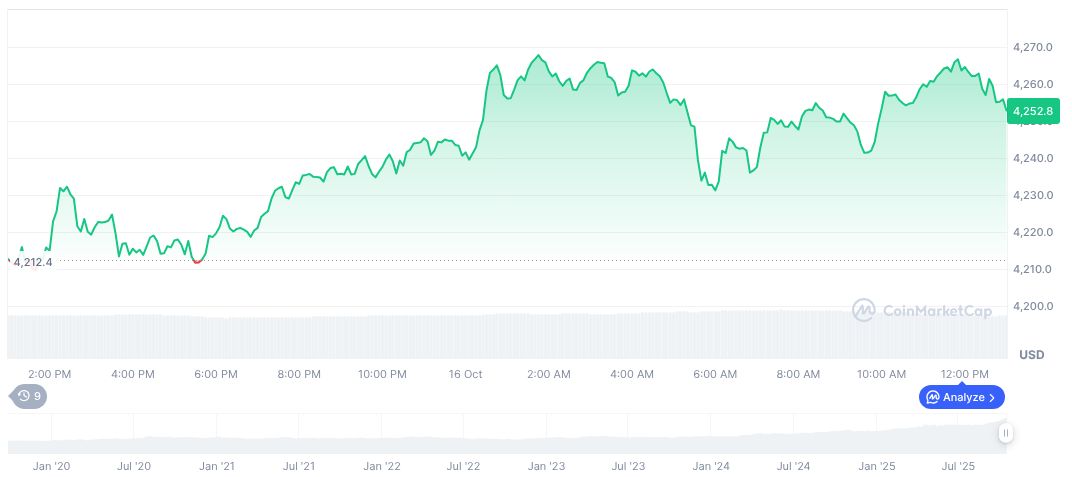
Task: Click the 12:00 PM time axis label
Action: 965,374
